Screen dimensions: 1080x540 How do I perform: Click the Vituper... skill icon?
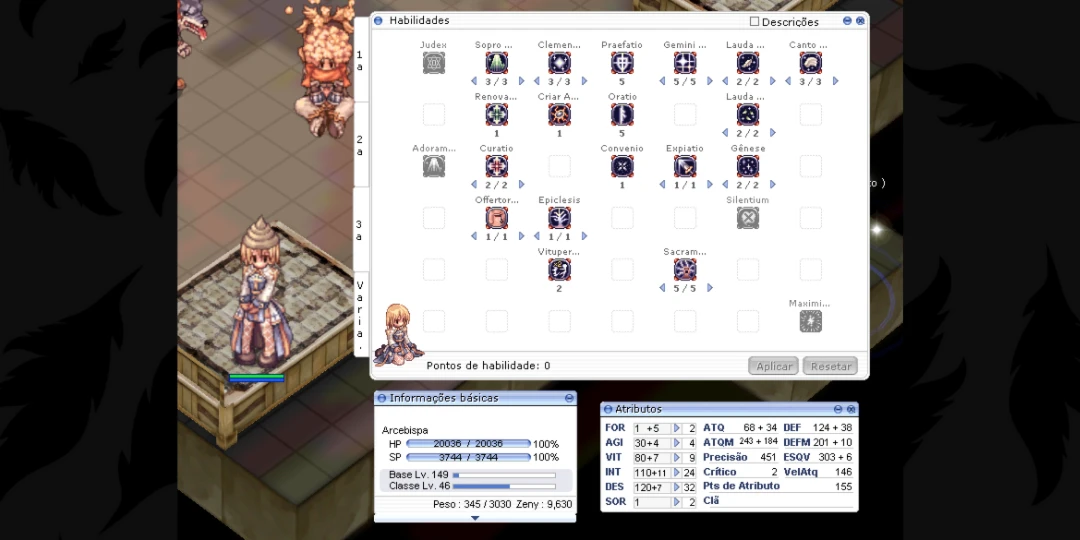point(559,270)
